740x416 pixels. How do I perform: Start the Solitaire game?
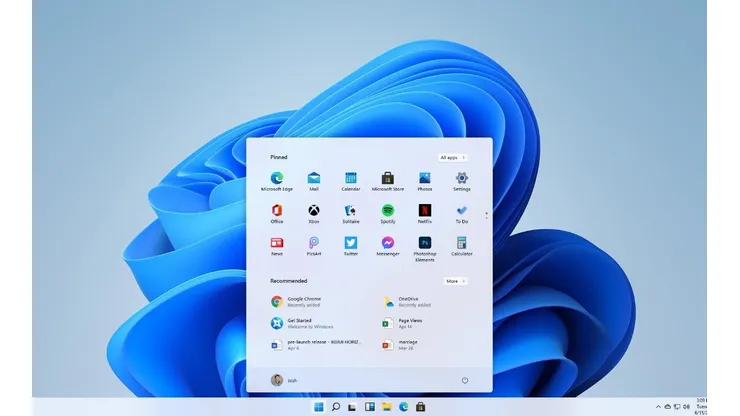pyautogui.click(x=351, y=214)
